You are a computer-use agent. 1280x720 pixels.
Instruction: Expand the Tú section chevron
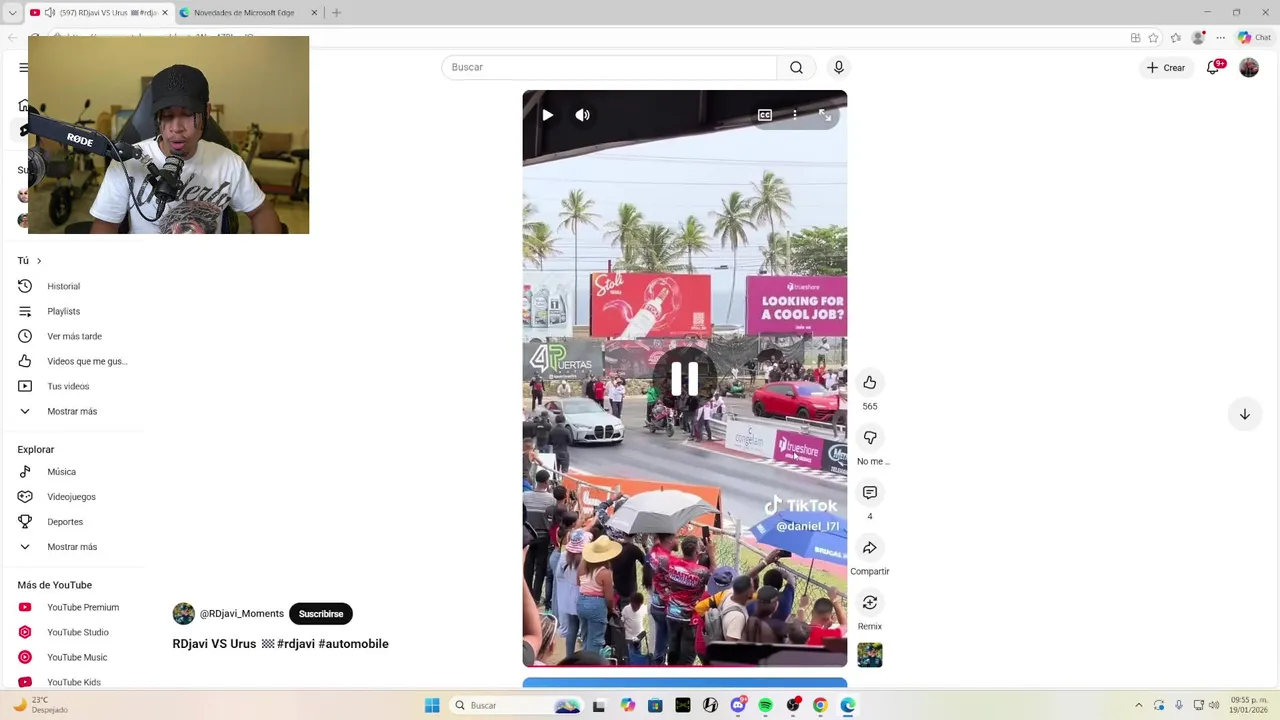[39, 261]
